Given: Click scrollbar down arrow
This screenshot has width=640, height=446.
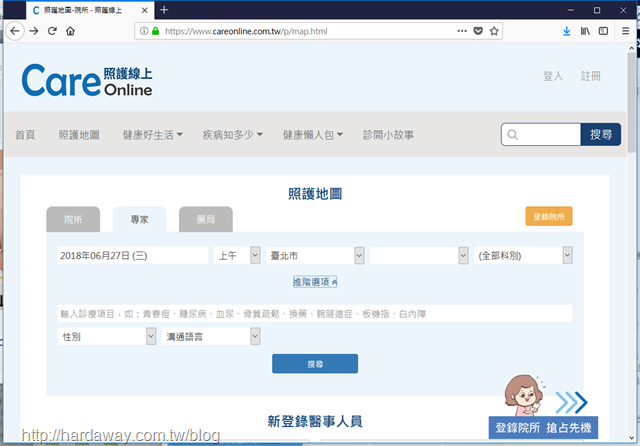Looking at the screenshot, I should point(631,438).
